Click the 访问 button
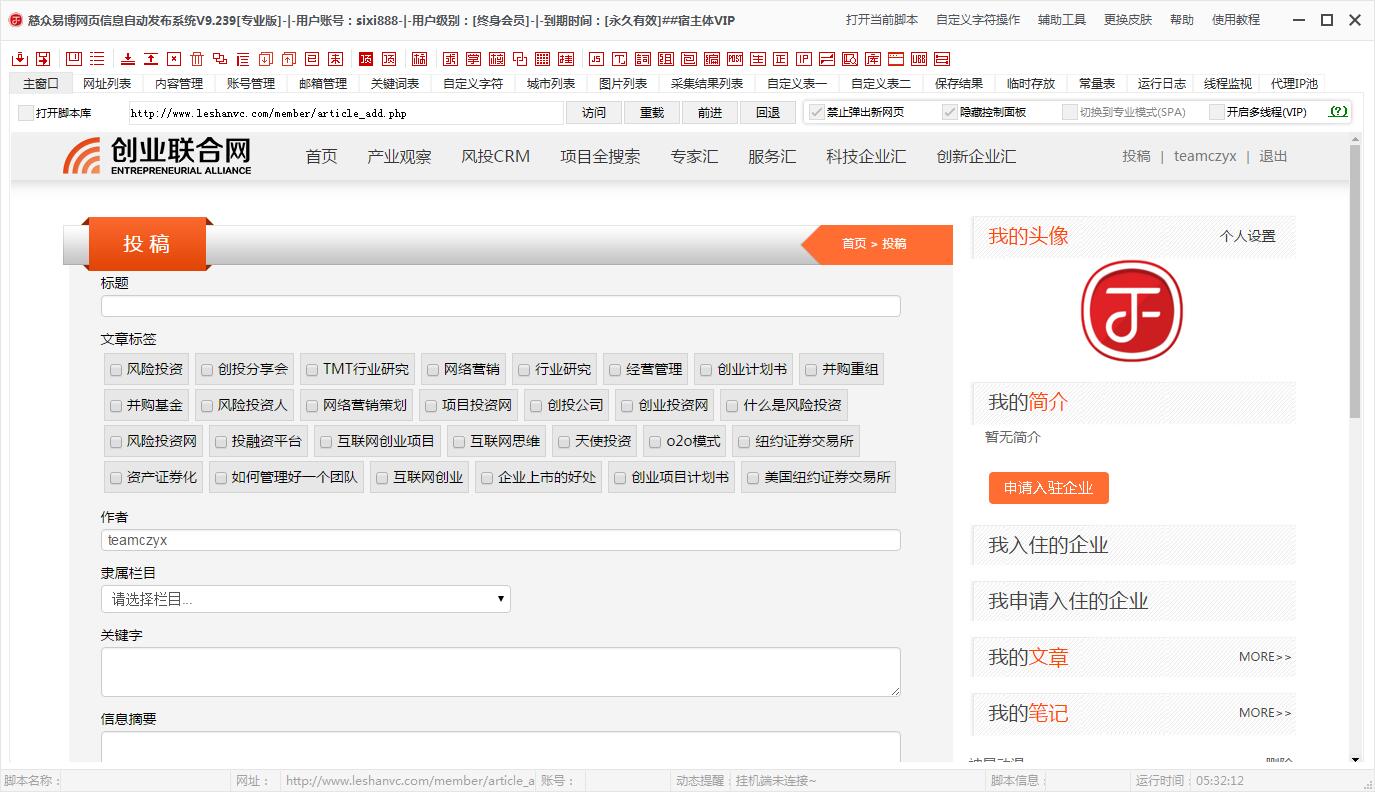The image size is (1375, 792). tap(594, 113)
